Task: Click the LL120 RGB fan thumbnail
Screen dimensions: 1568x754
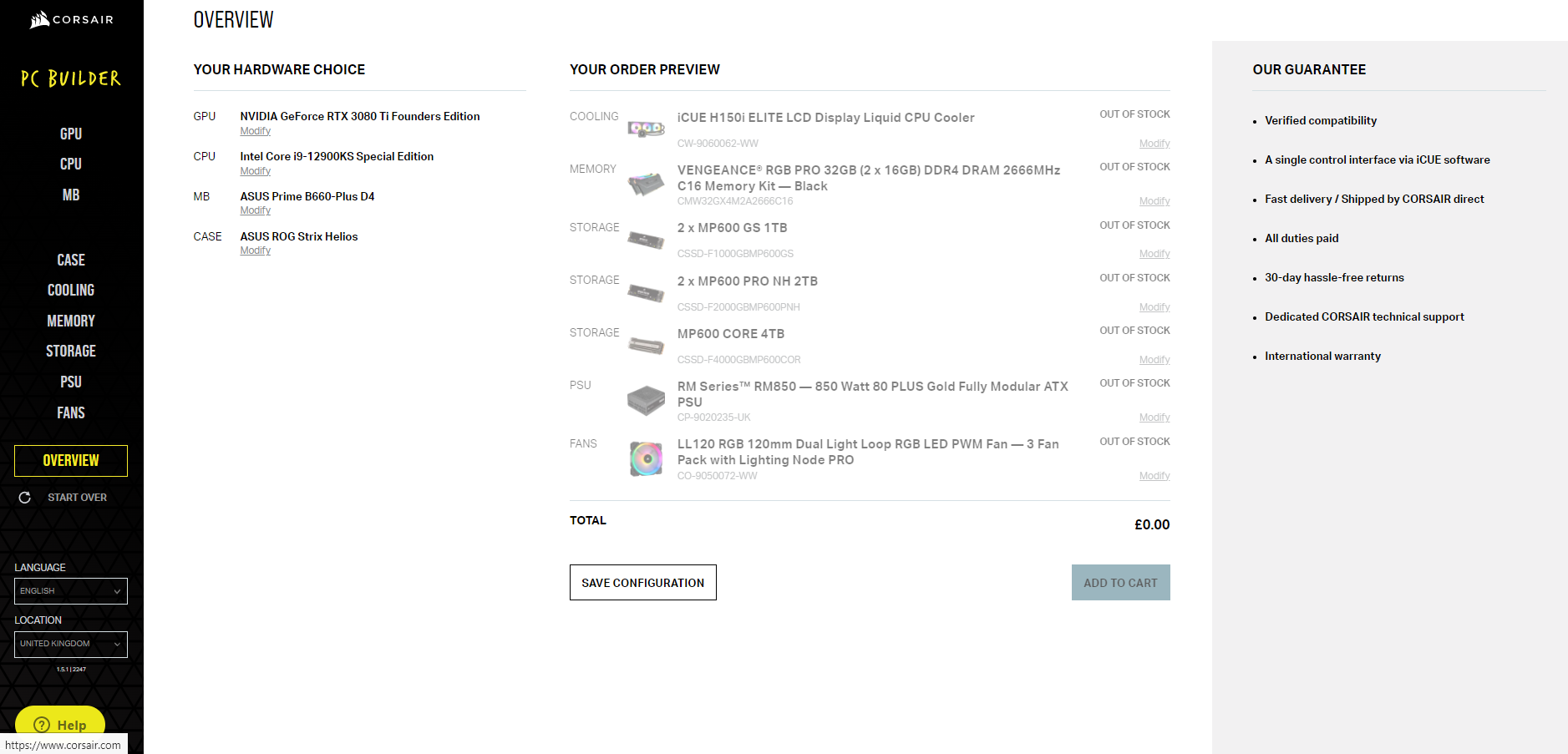Action: [x=646, y=458]
